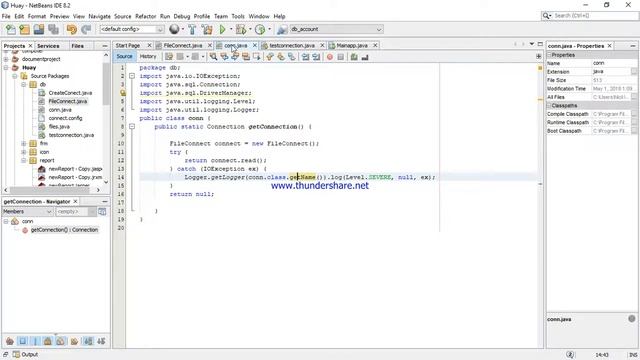Collapse the report package node

[x=24, y=160]
